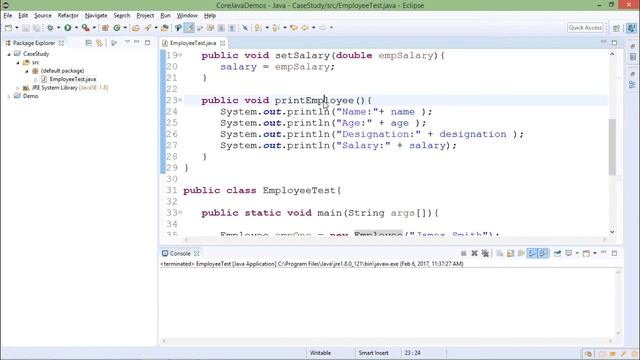Click the Open Type toolbar icon
640x360 pixels.
pos(136,28)
